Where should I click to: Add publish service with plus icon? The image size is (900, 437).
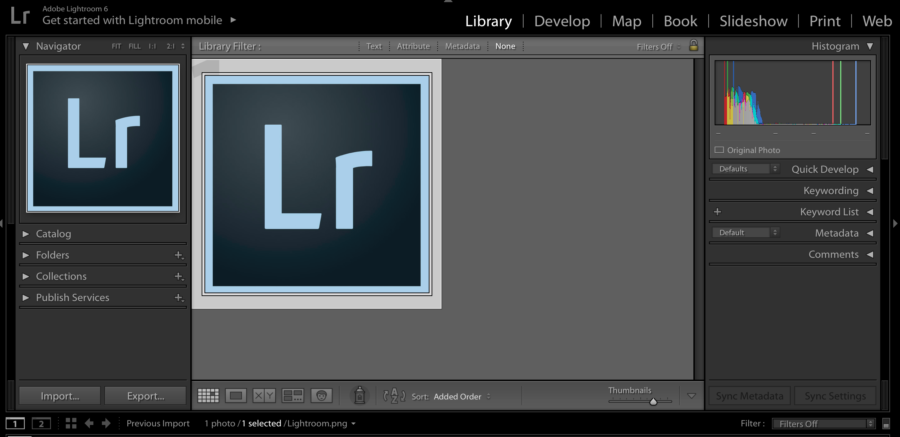179,297
